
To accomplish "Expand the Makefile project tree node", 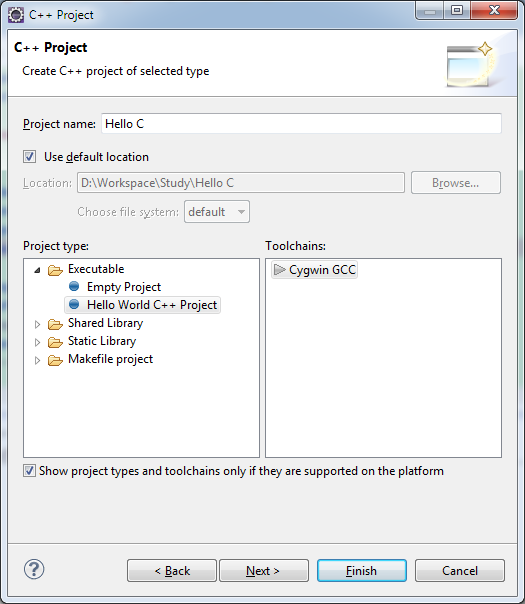I will coord(37,360).
